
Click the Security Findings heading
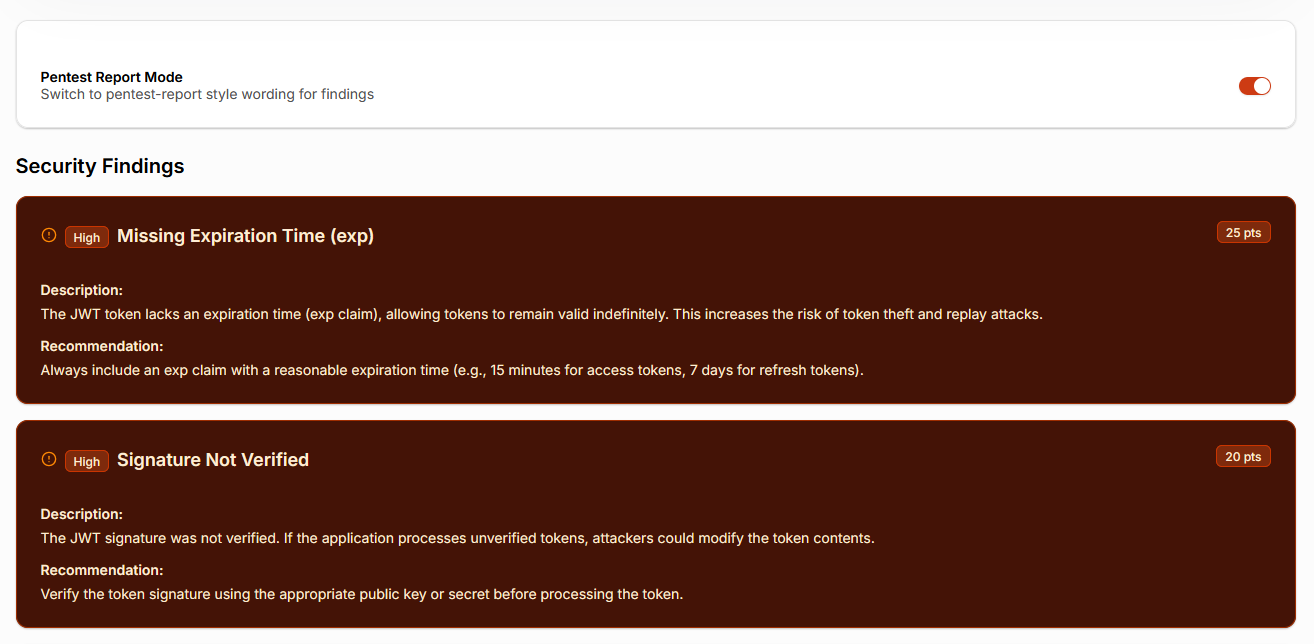(100, 166)
